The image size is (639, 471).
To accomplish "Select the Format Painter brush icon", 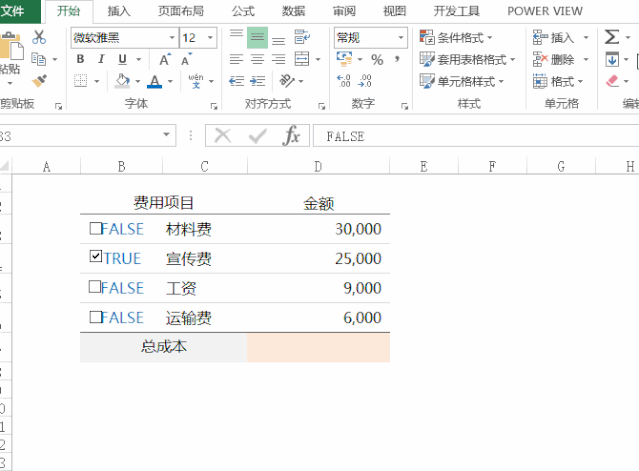I will coord(39,81).
